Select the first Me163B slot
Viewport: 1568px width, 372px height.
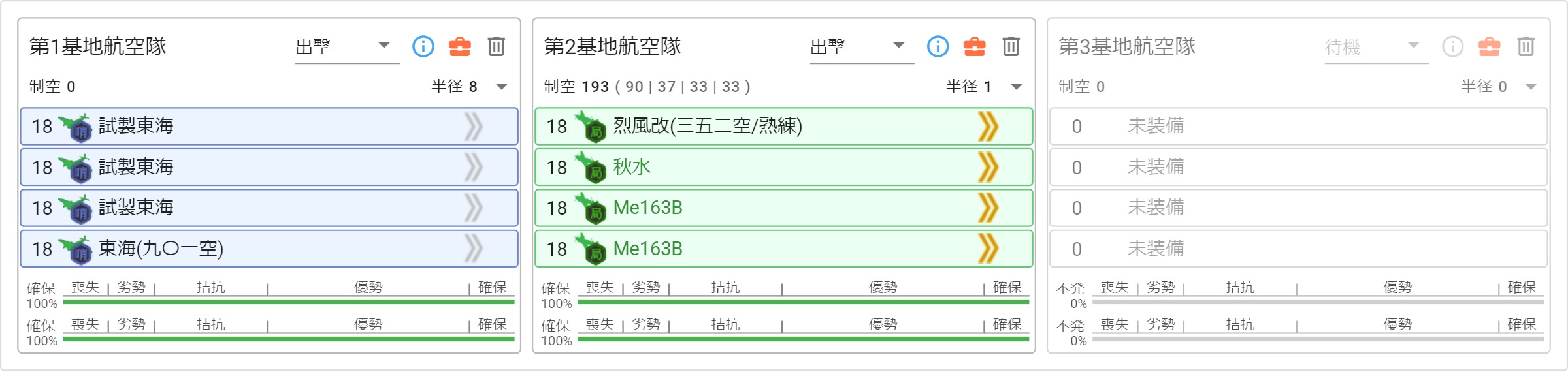point(784,208)
